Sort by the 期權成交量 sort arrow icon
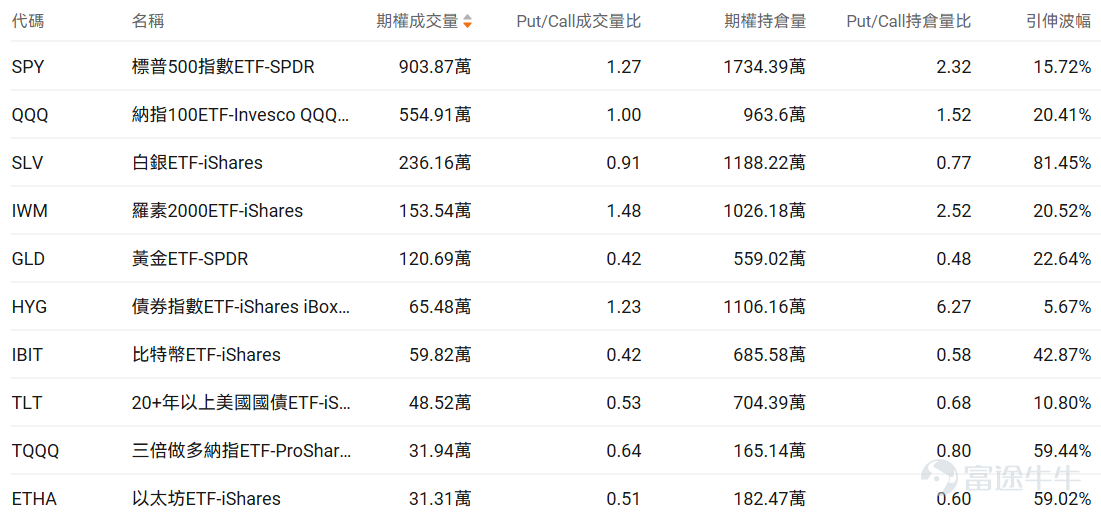Screen dimensions: 1101x514 [467, 22]
